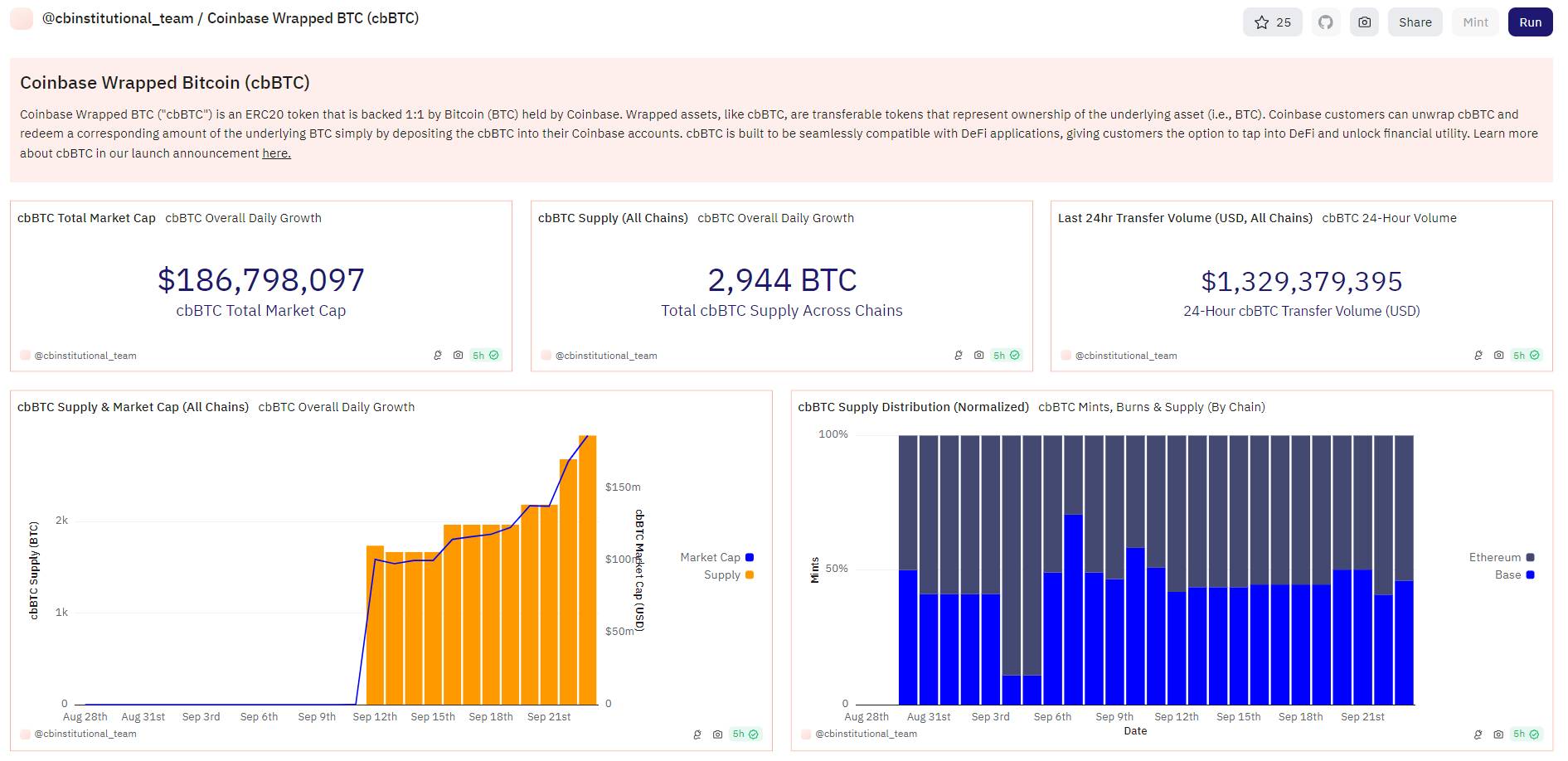Click the 5h refresh status on cbBTC Supply (All Chains) card
Viewport: 1568px width, 761px height.
pos(1006,355)
